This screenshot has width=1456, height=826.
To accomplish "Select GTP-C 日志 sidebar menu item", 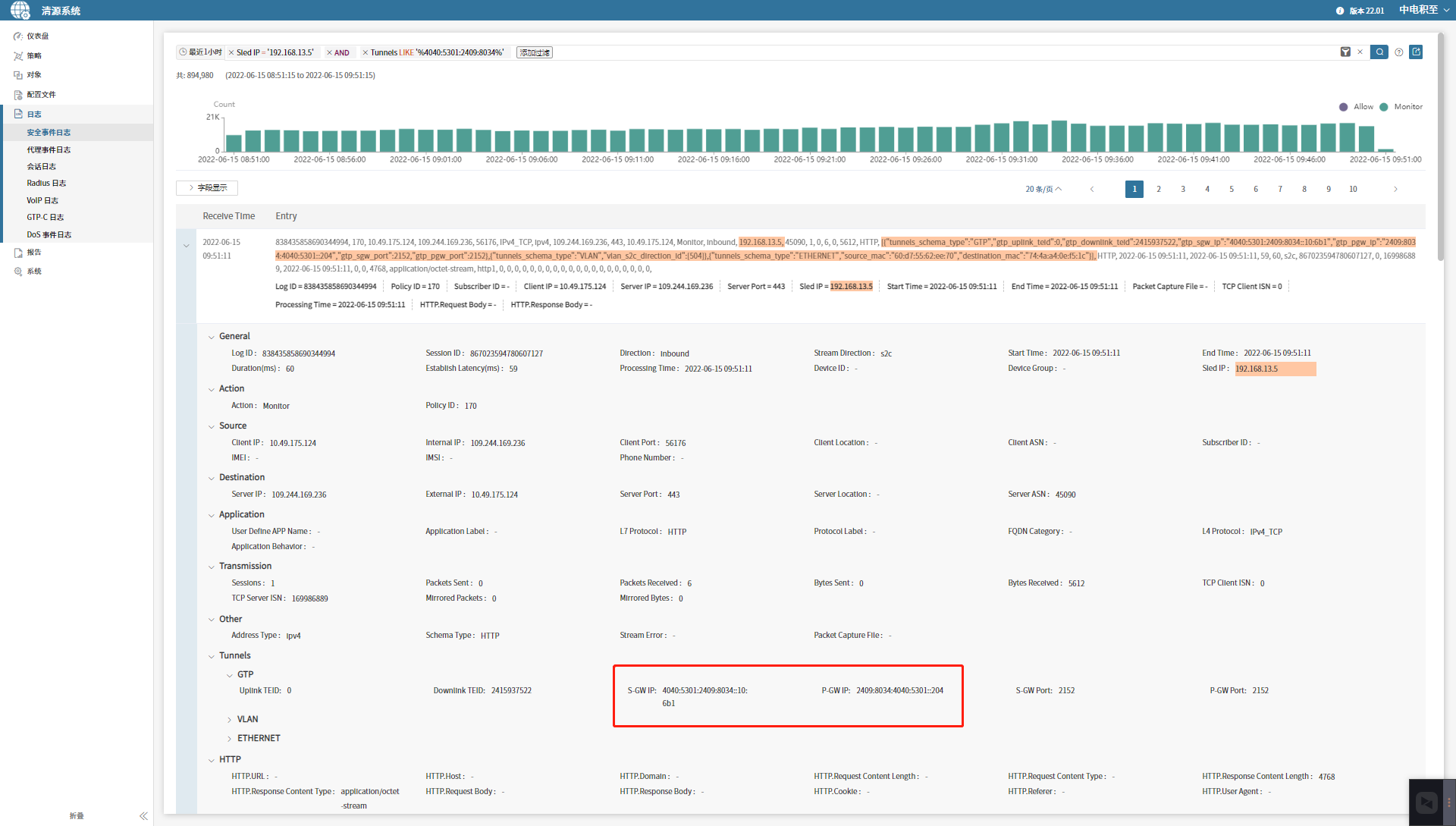I will [45, 218].
